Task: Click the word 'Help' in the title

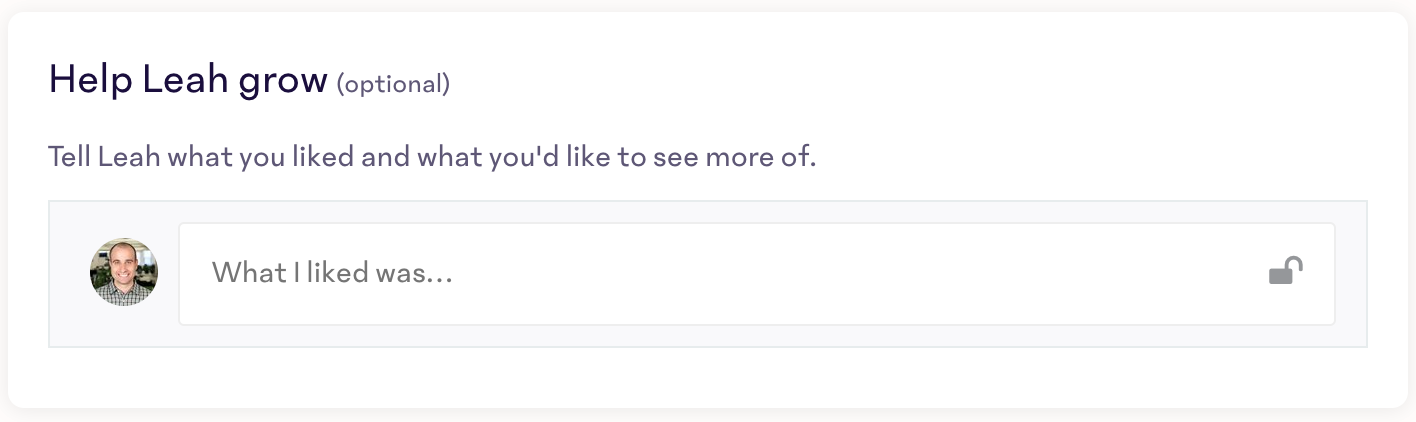Action: [90, 80]
